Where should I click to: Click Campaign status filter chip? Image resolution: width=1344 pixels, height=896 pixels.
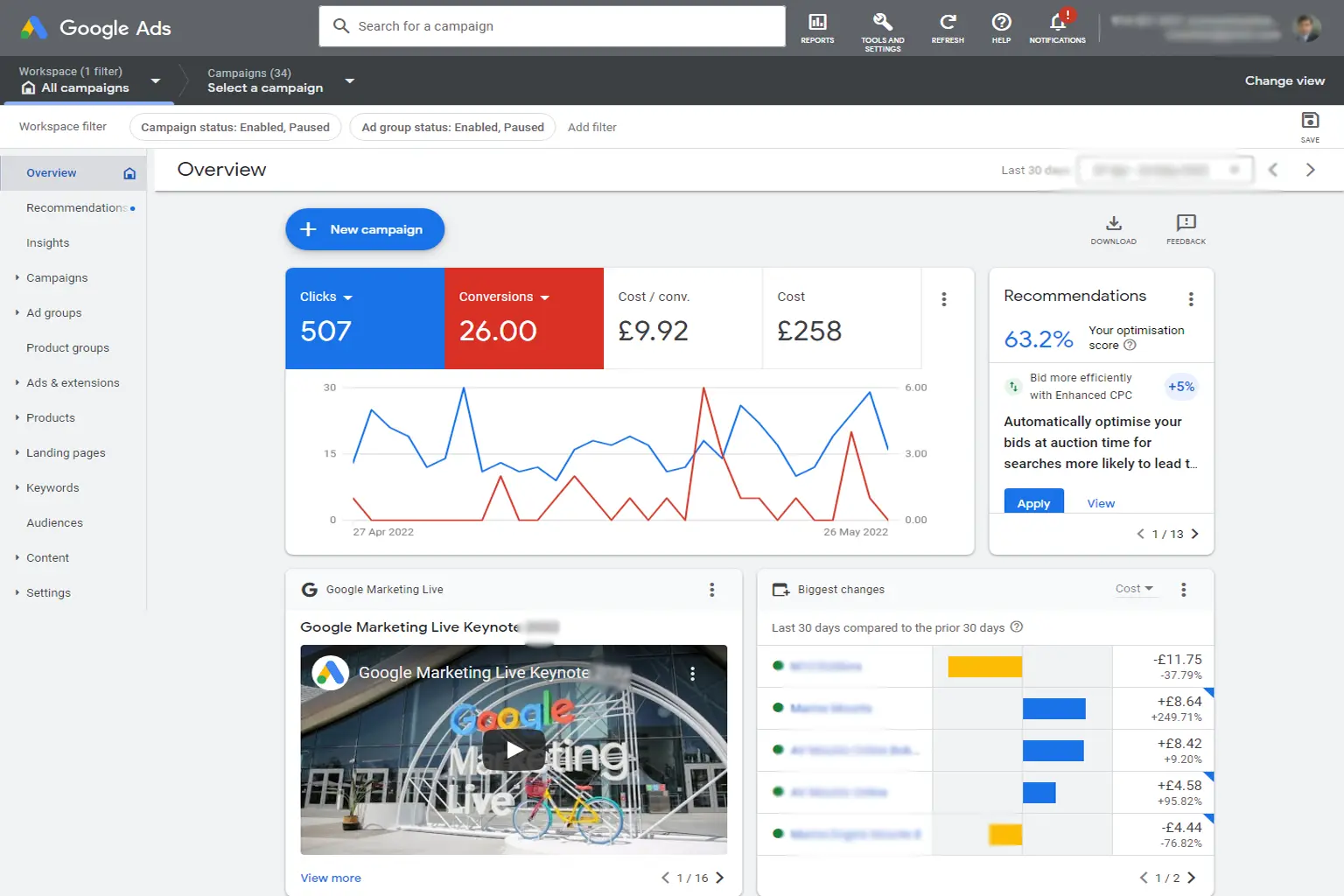235,127
